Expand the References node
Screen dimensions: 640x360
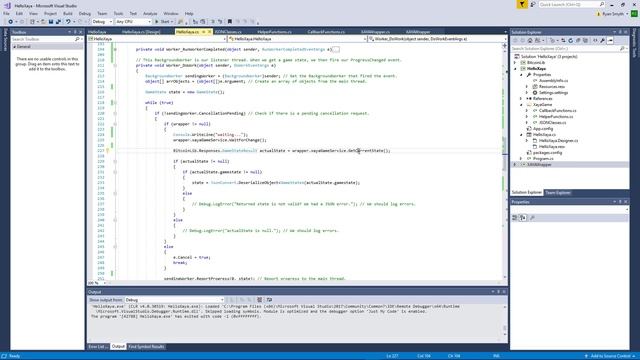(x=521, y=99)
